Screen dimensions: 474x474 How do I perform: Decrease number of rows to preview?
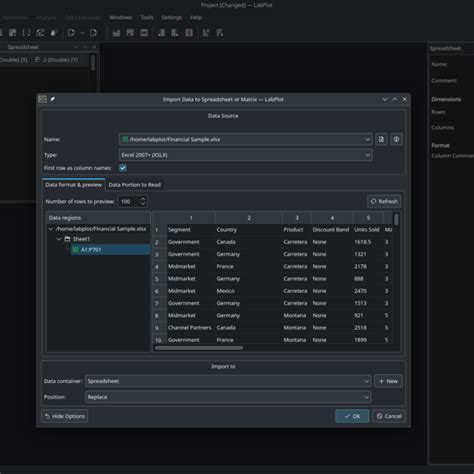[143, 204]
